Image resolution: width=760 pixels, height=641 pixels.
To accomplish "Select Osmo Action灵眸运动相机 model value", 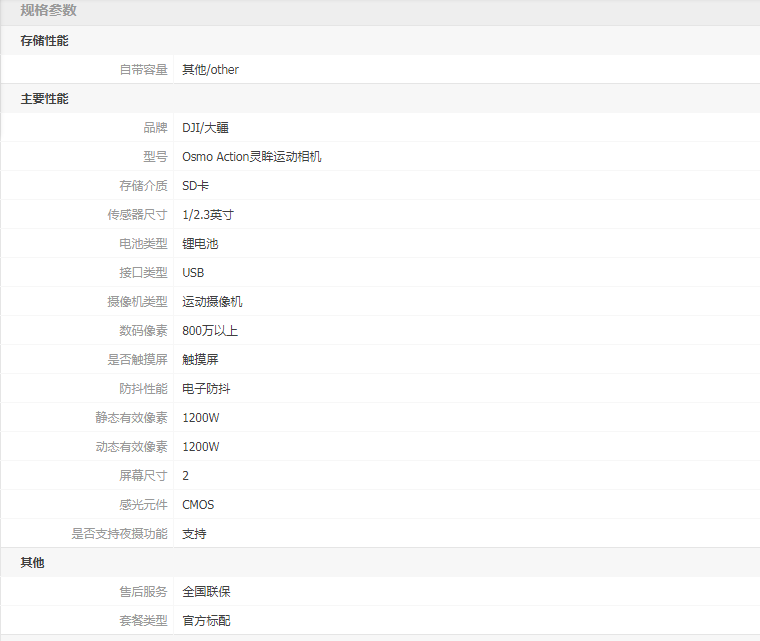I will (x=252, y=157).
